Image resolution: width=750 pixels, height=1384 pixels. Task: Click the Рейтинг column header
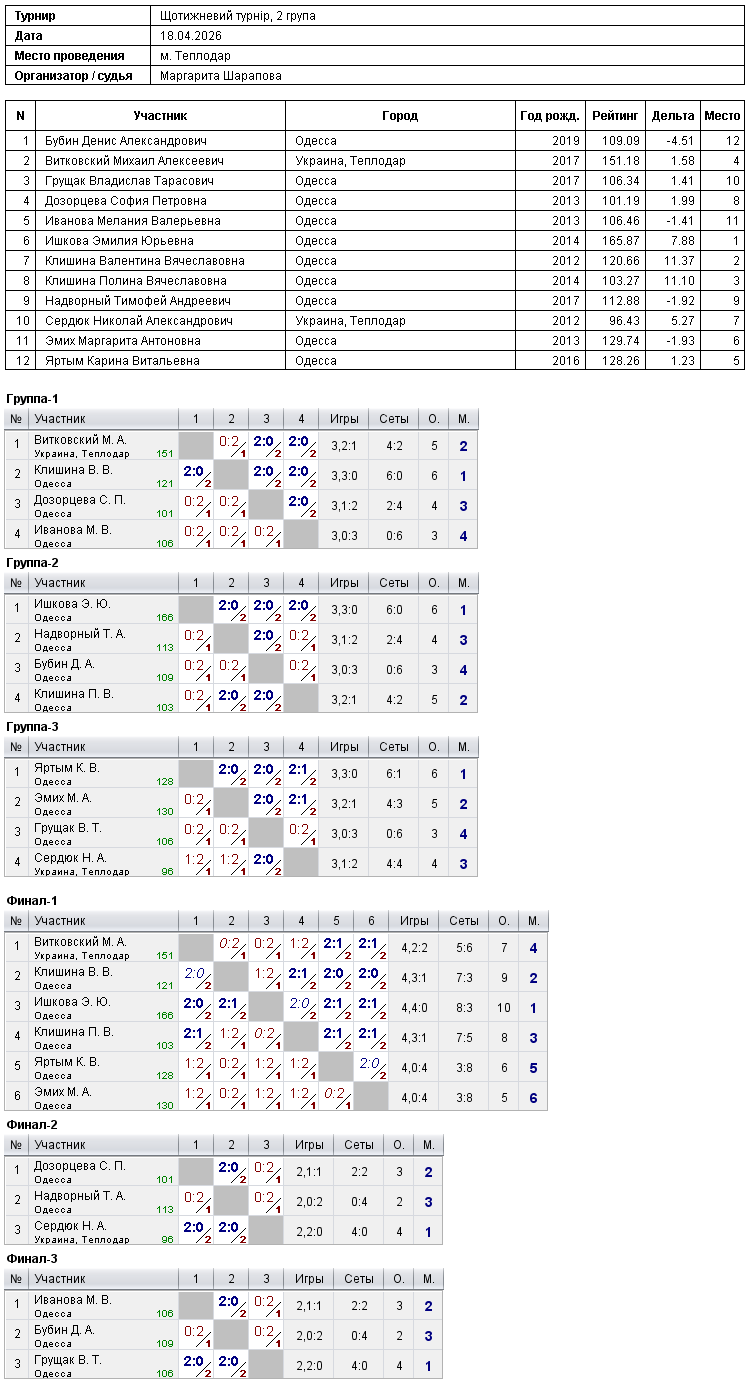point(615,116)
